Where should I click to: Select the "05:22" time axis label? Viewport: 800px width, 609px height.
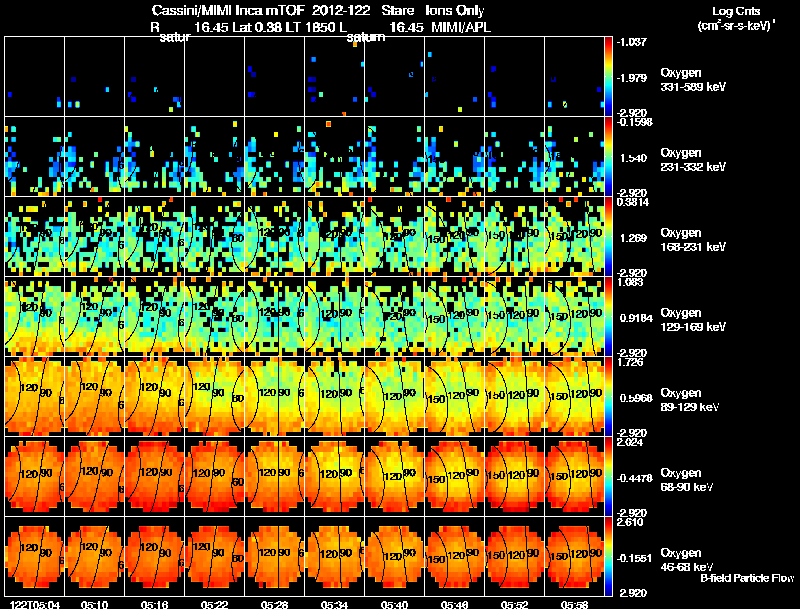214,605
